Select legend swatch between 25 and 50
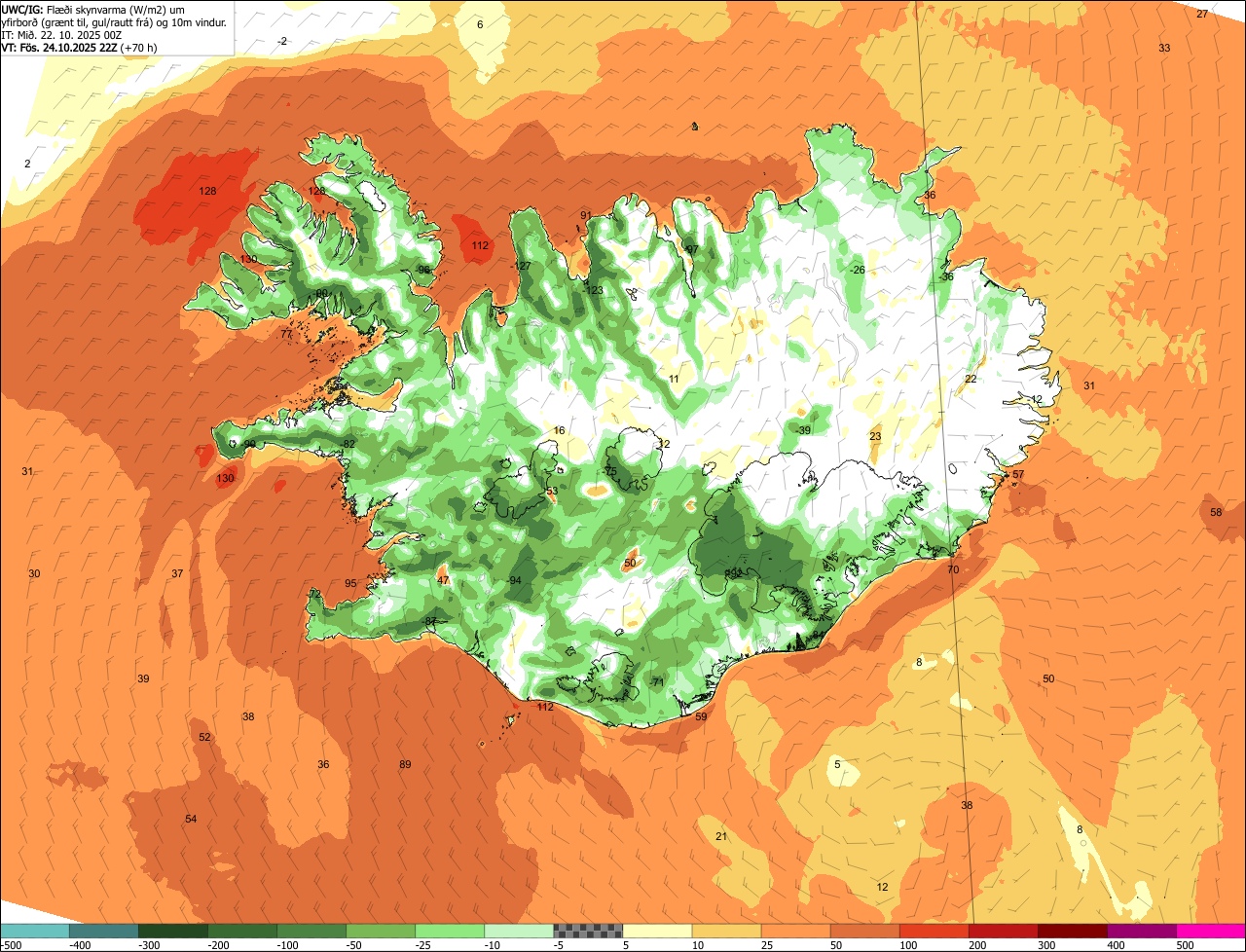Viewport: 1246px width, 952px height. pyautogui.click(x=795, y=931)
